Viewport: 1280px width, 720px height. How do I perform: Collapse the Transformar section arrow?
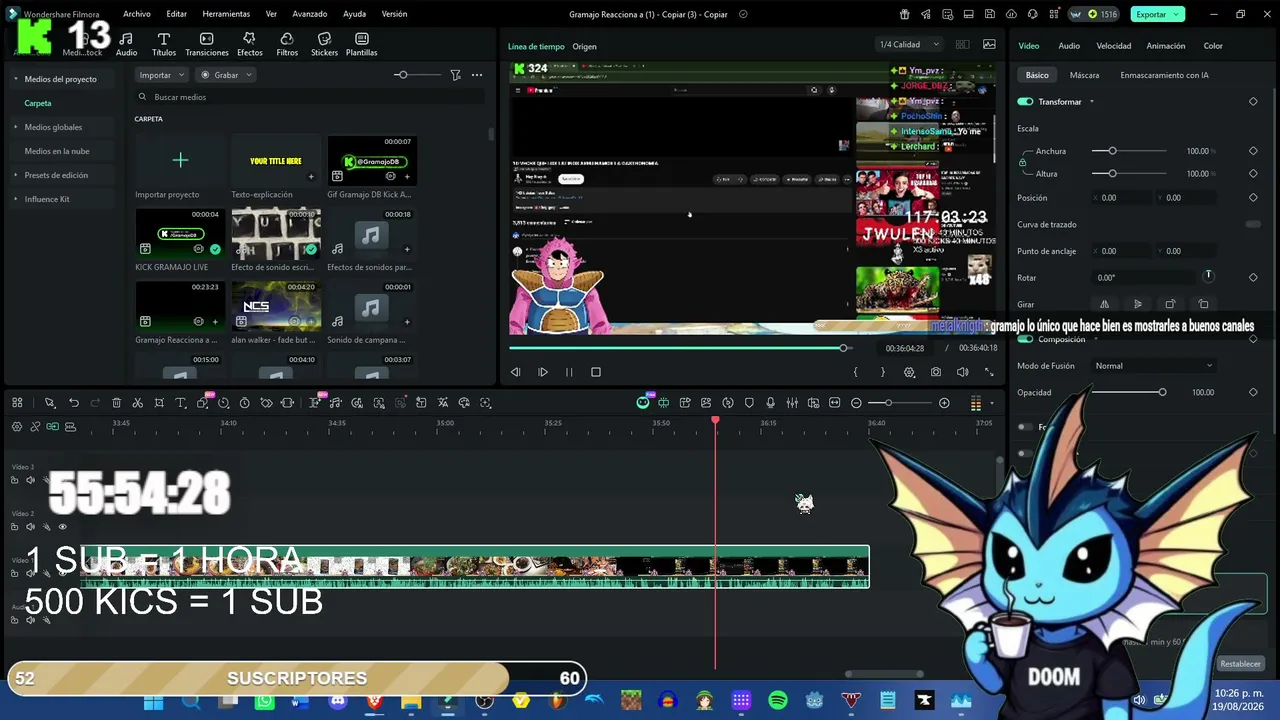pyautogui.click(x=1092, y=102)
